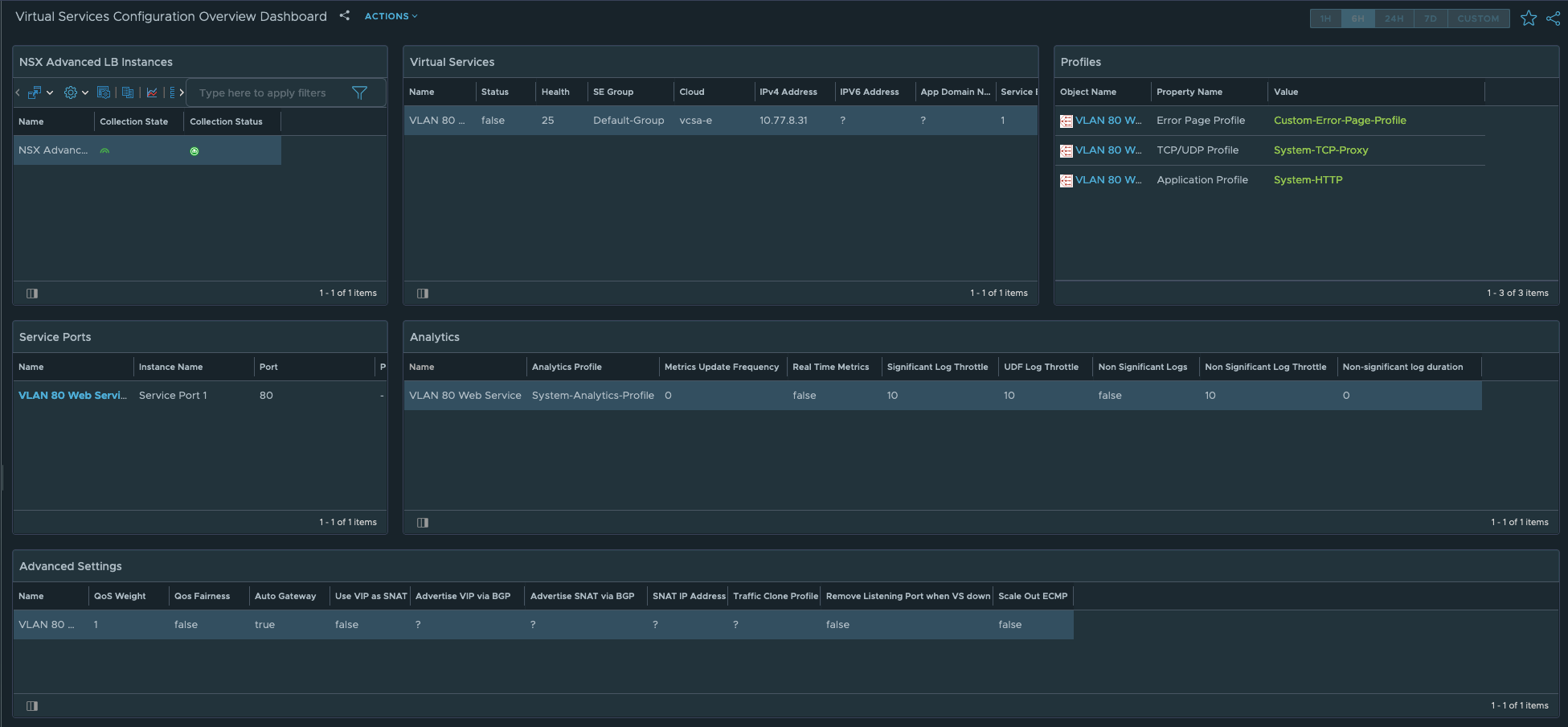1568x727 pixels.
Task: Open the pop-out window dropdown in LB Instances toolbar
Action: [50, 92]
